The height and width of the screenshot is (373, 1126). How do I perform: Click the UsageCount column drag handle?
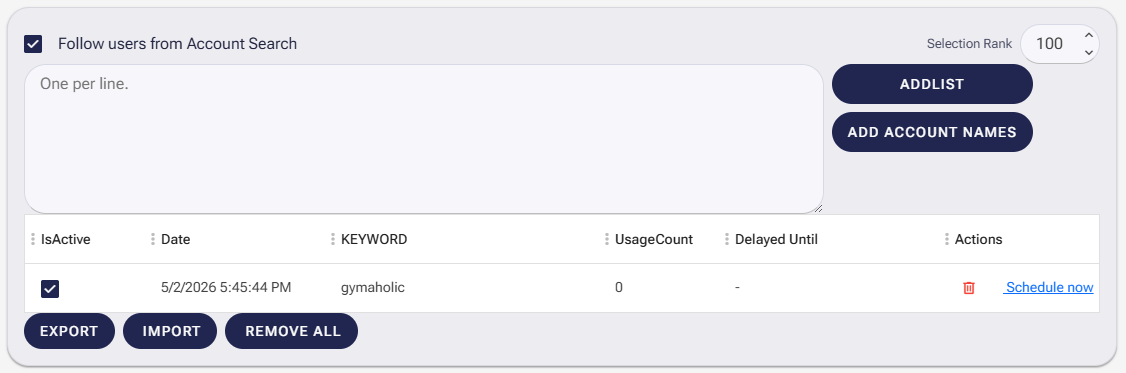[x=607, y=239]
